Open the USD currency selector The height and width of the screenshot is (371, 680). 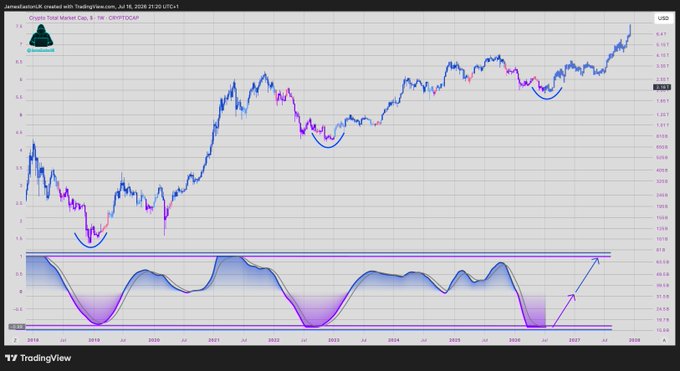(663, 18)
